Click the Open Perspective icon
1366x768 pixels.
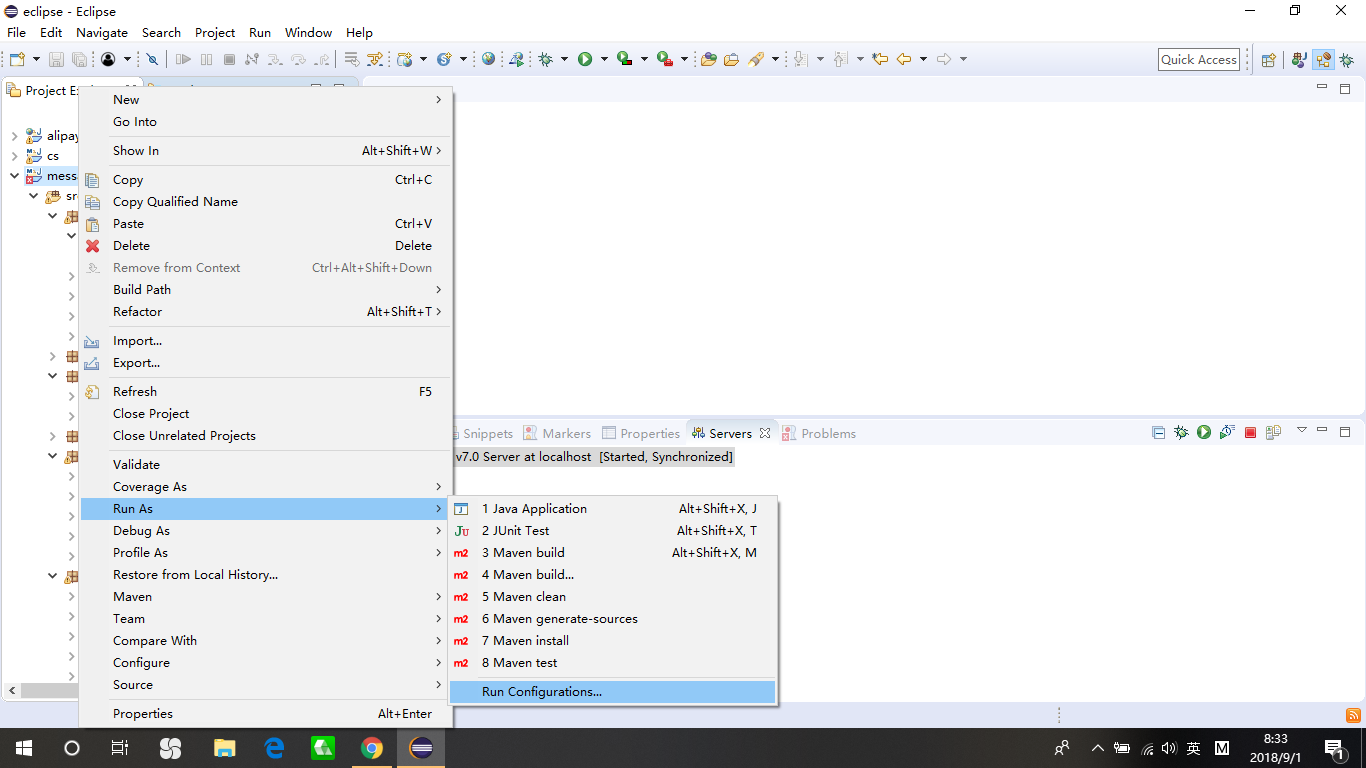1268,60
